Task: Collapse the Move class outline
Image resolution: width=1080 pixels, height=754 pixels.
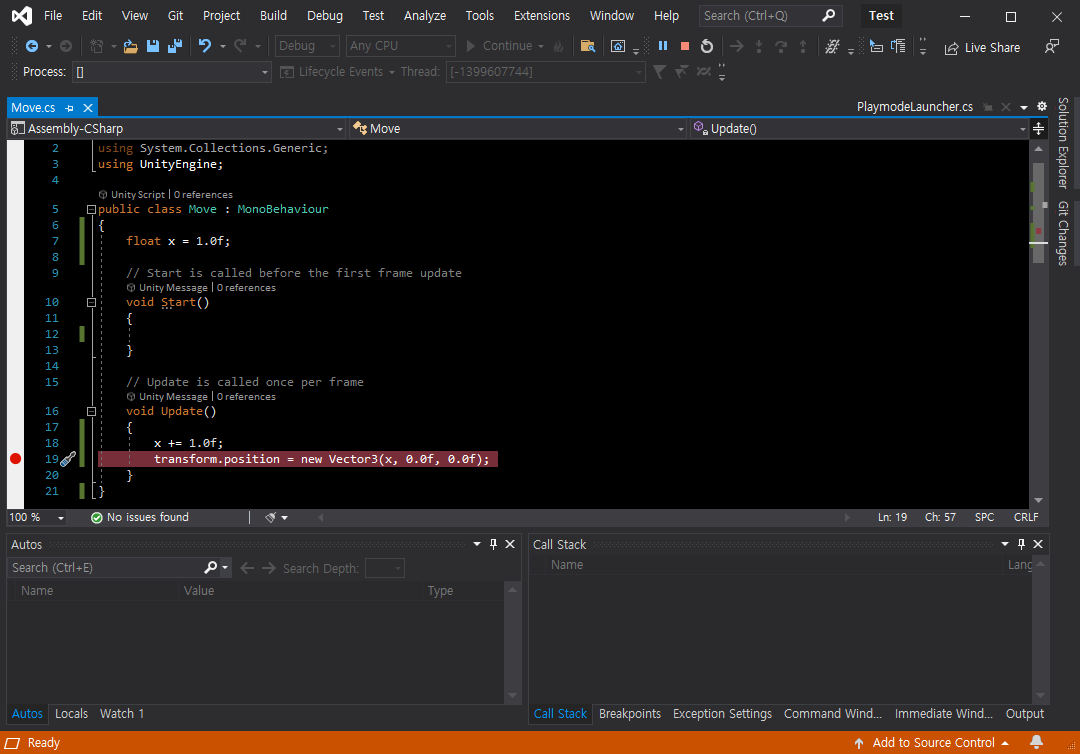Action: (x=91, y=209)
